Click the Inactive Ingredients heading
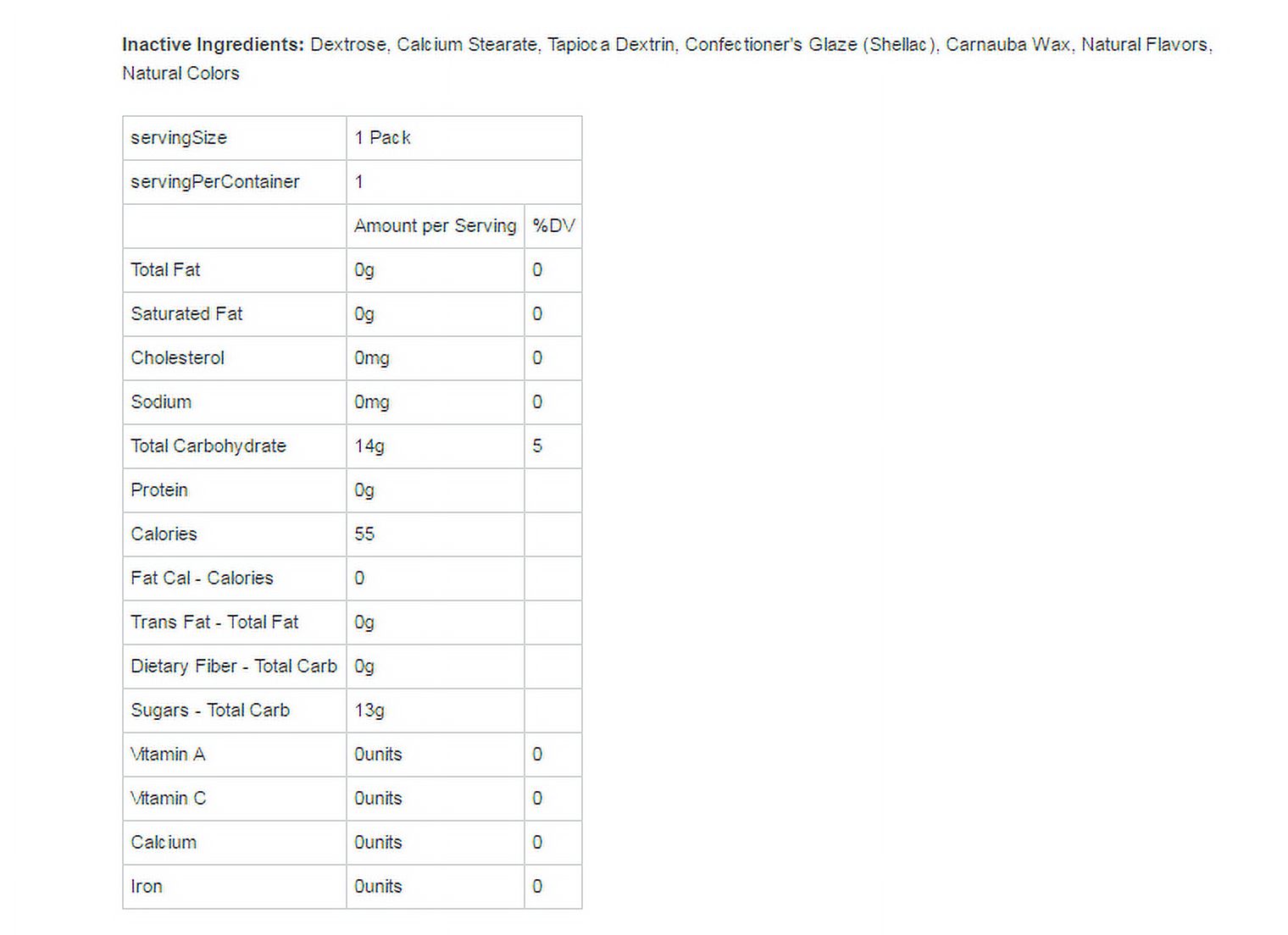 pyautogui.click(x=213, y=45)
